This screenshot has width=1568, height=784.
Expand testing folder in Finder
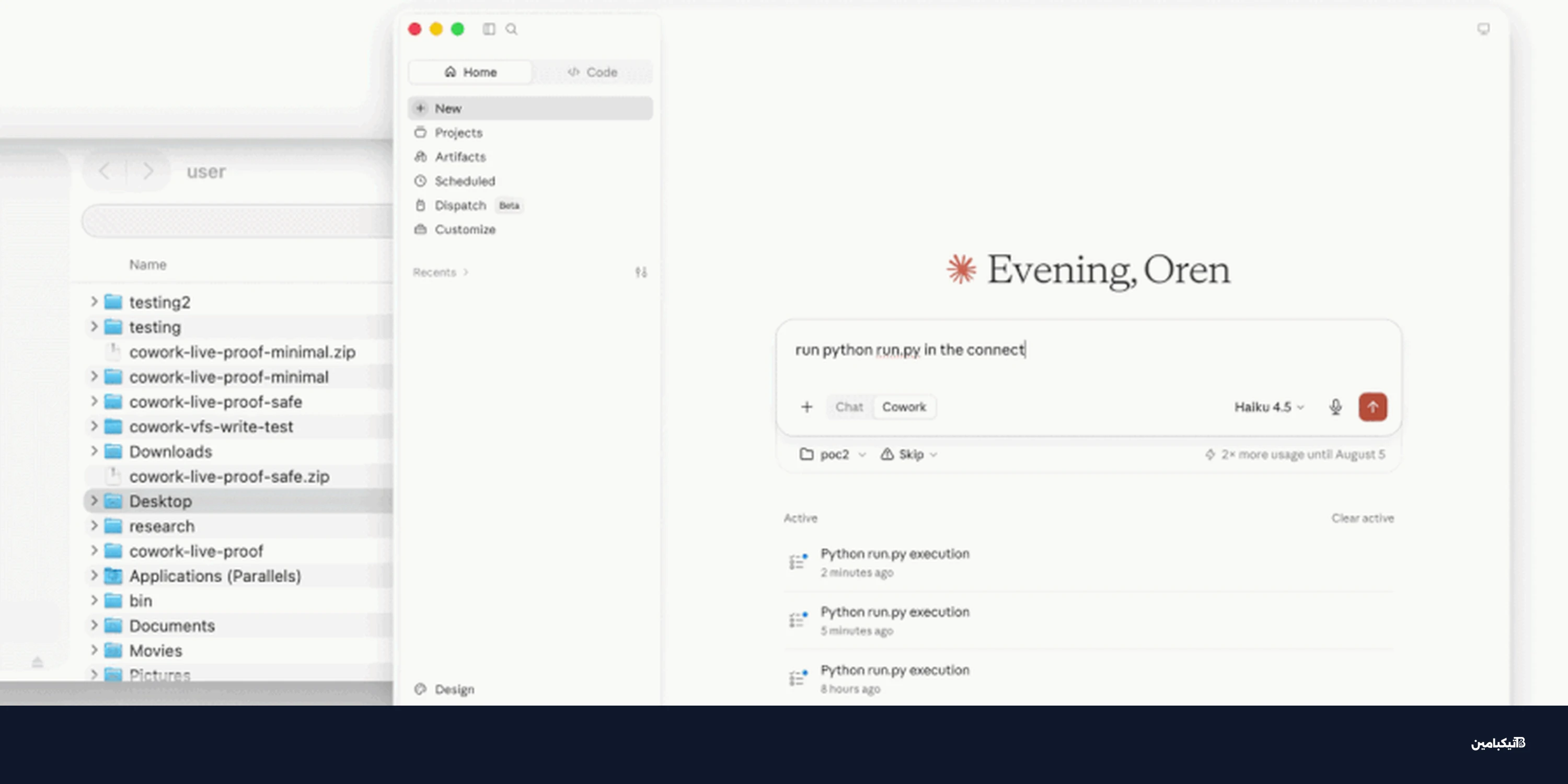click(x=94, y=326)
